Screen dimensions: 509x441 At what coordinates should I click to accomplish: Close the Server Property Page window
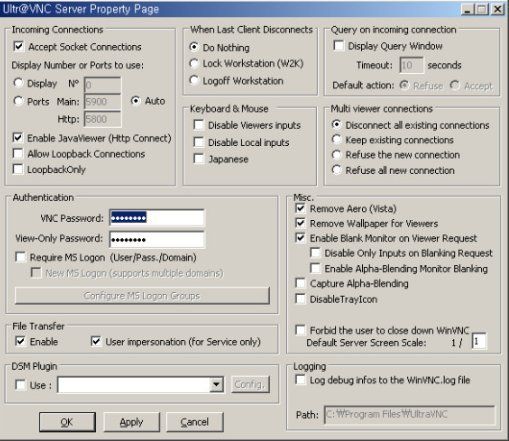[x=498, y=9]
